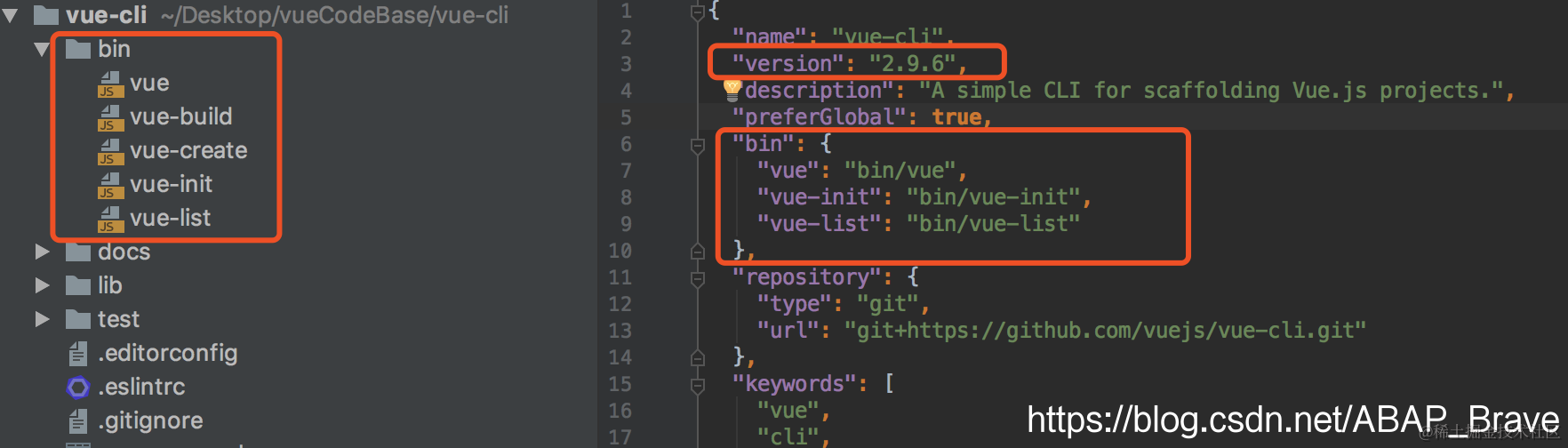Click the "2.9.6" version value
Screen dimensions: 1568x448
click(912, 64)
